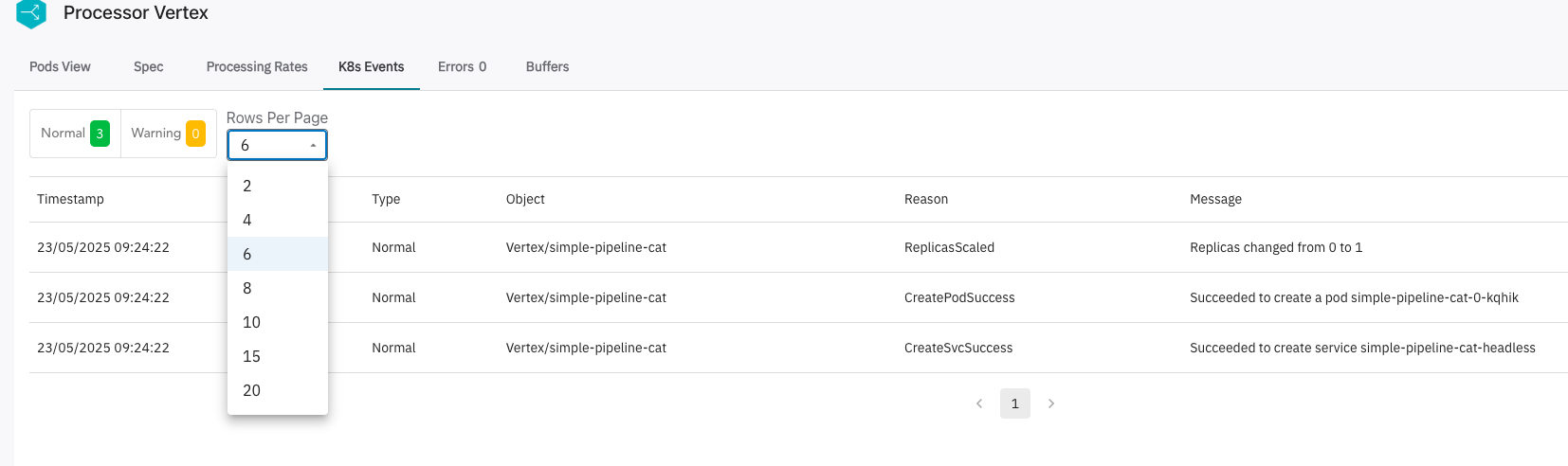Open the Pods View tab

click(60, 66)
